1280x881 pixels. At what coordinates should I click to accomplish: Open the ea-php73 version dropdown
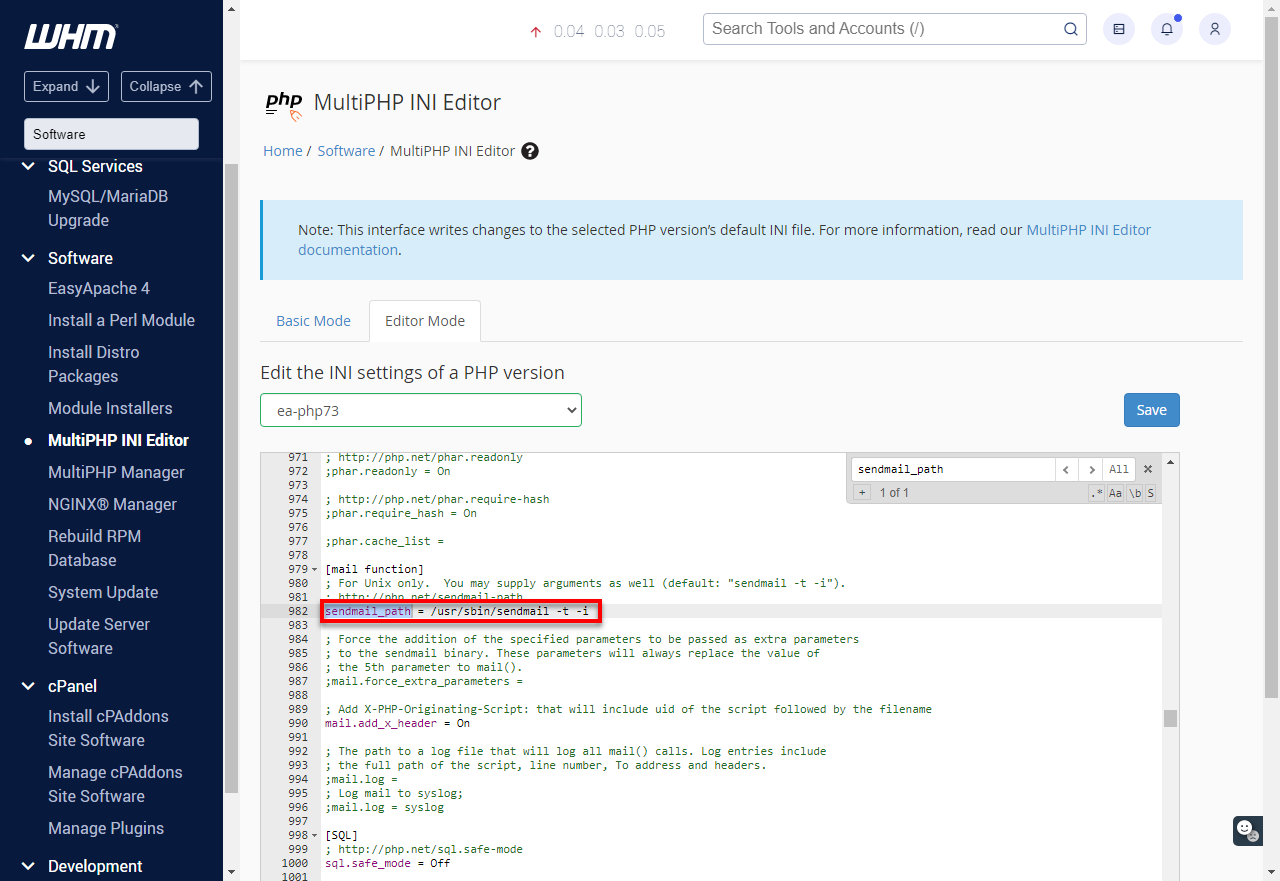click(420, 409)
